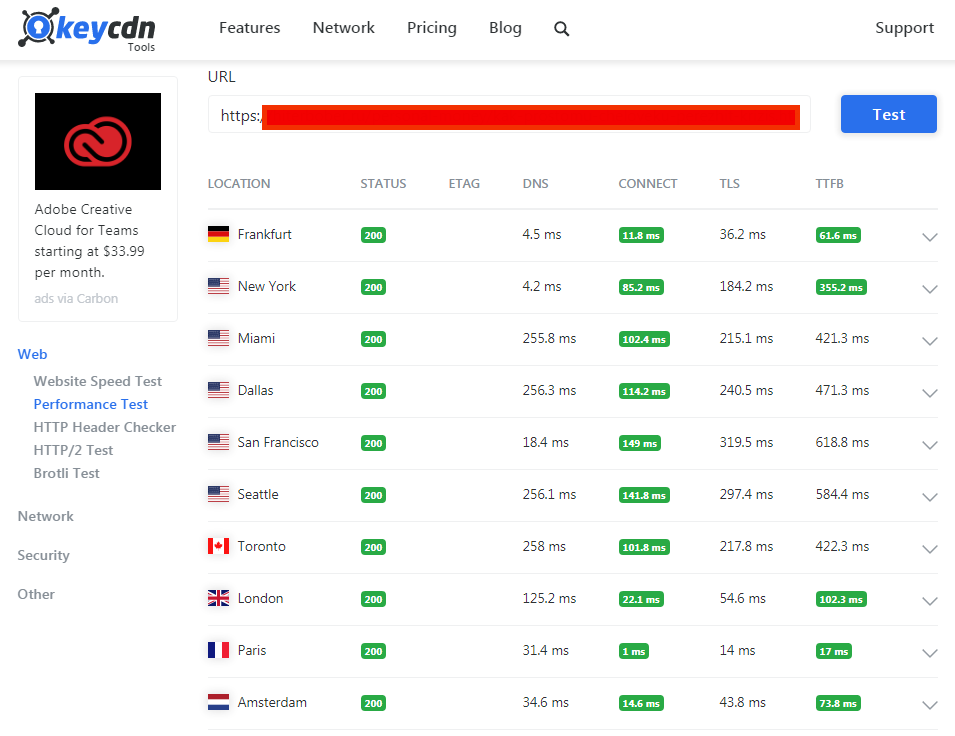Click the ETAG column header
955x736 pixels.
click(464, 184)
